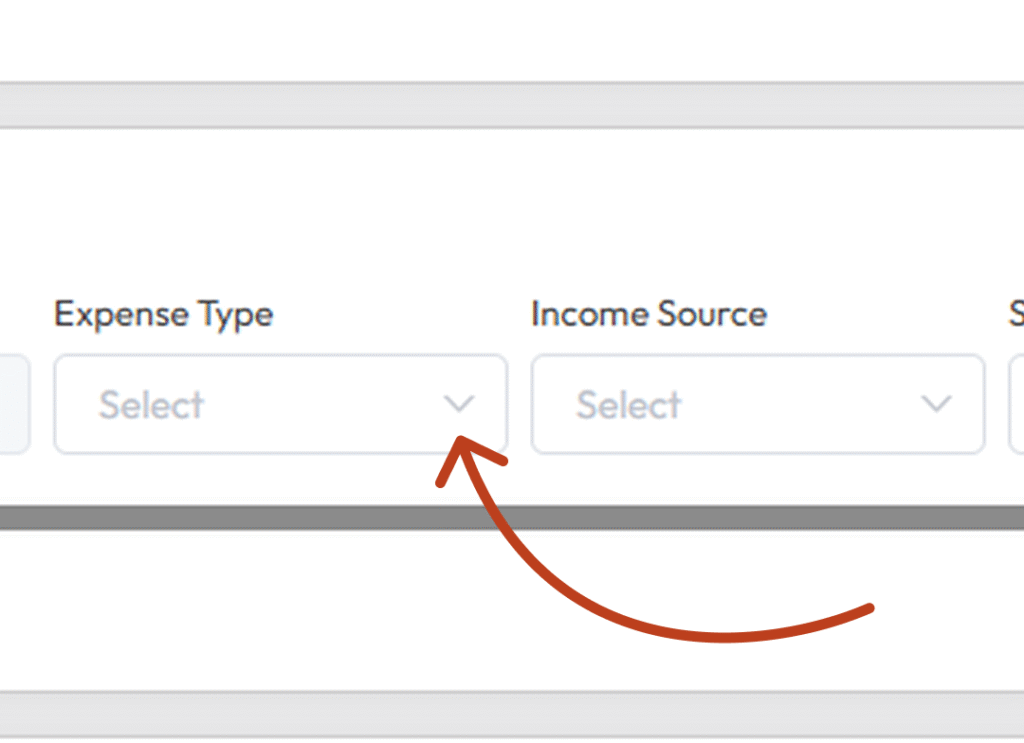
Task: Click the partially visible field left of Expense Type
Action: coord(14,404)
